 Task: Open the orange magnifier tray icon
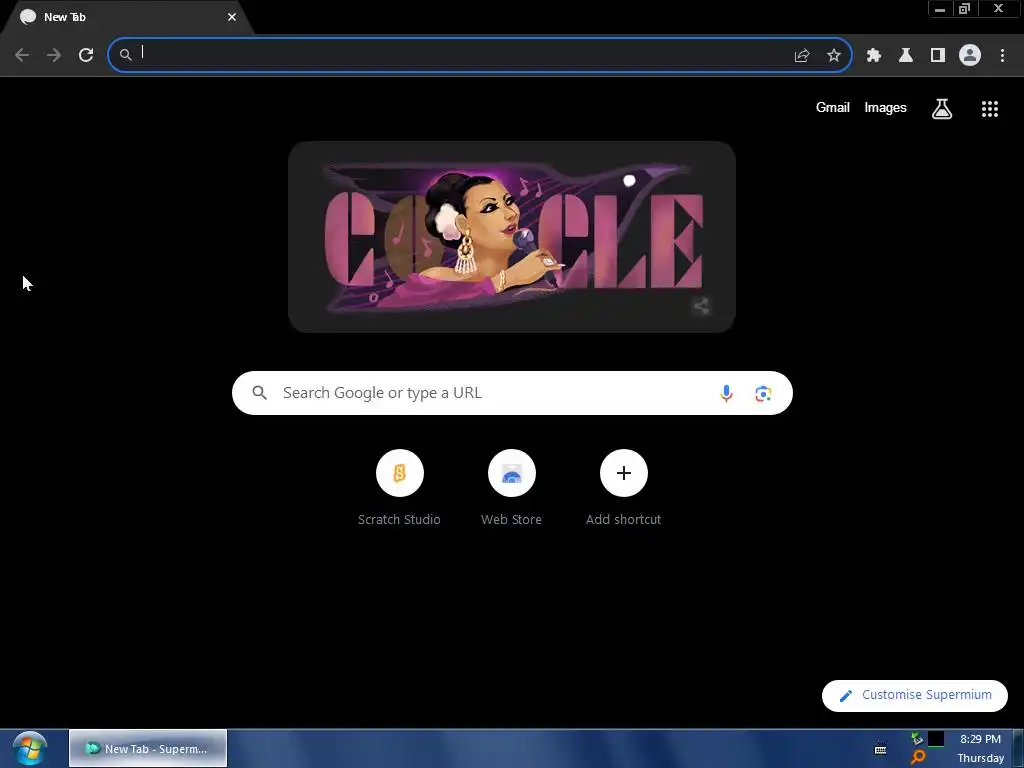point(918,758)
